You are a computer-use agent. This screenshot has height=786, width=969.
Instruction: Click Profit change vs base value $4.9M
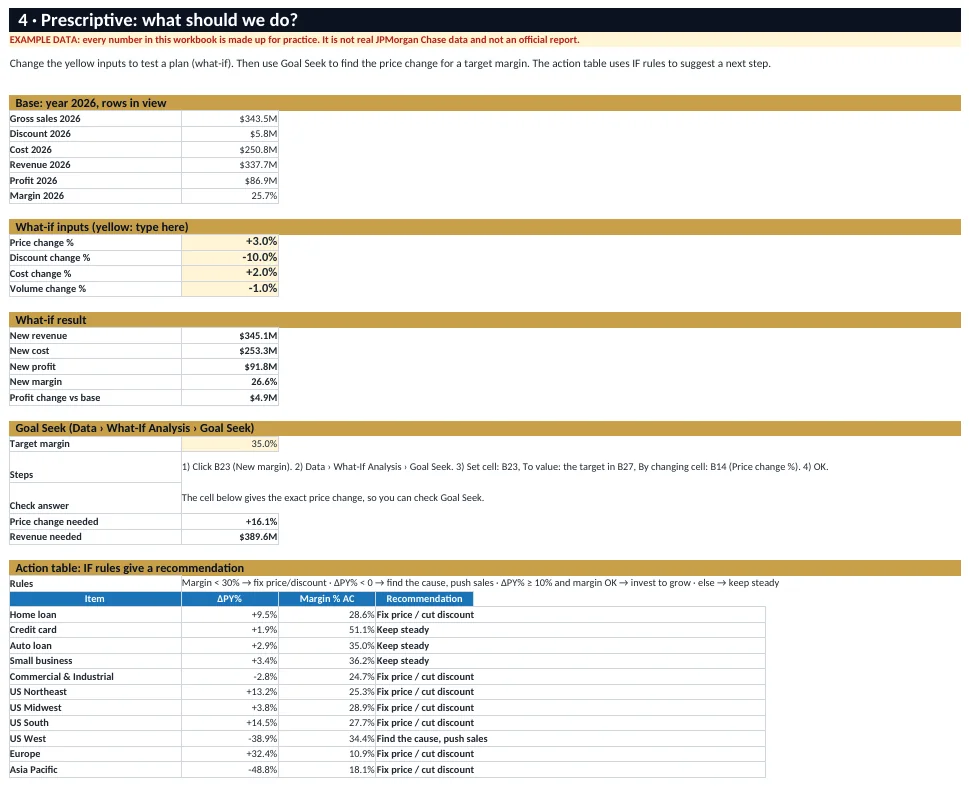(x=230, y=397)
